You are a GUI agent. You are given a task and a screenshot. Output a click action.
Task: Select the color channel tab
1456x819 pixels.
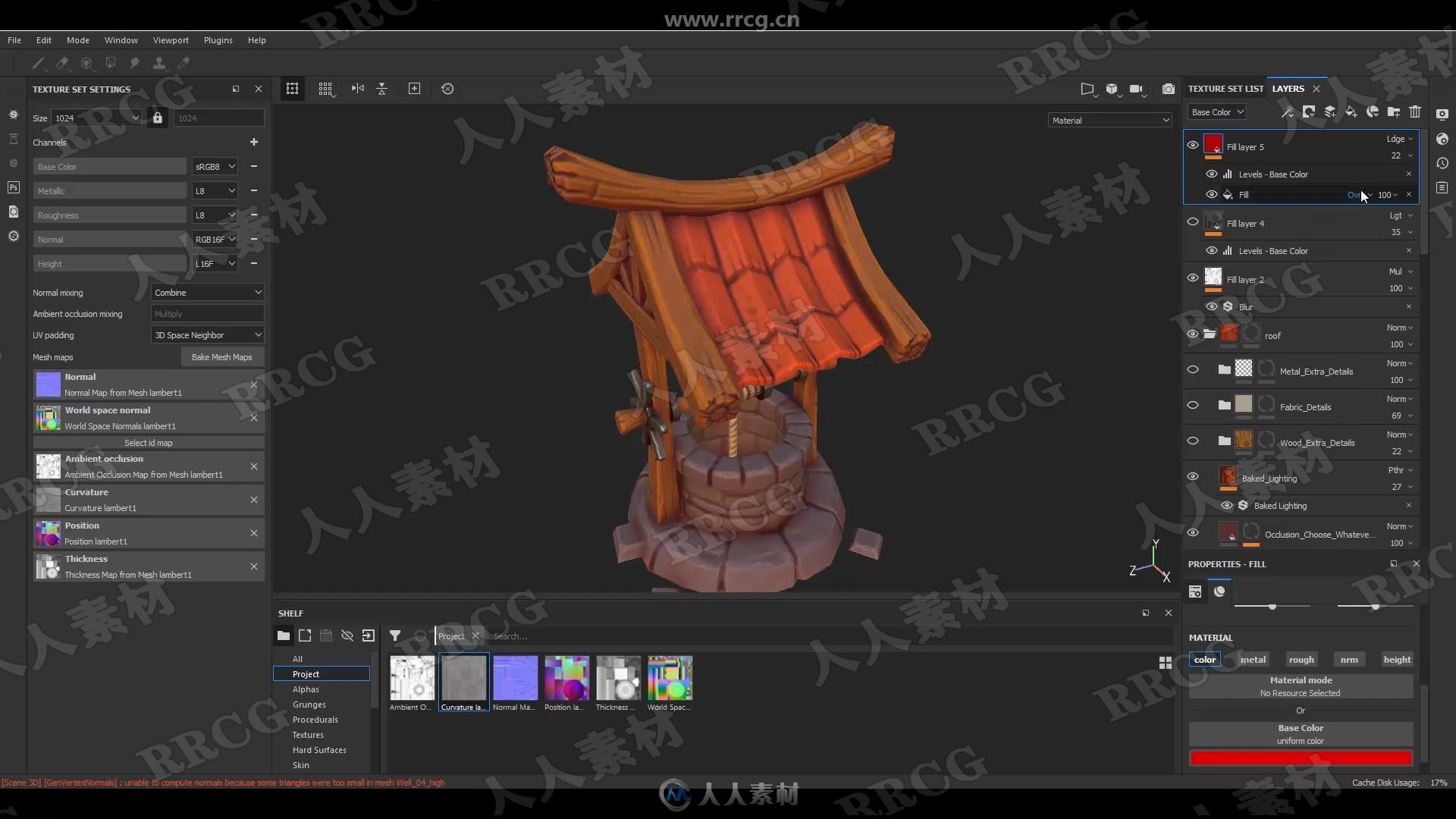pyautogui.click(x=1204, y=659)
